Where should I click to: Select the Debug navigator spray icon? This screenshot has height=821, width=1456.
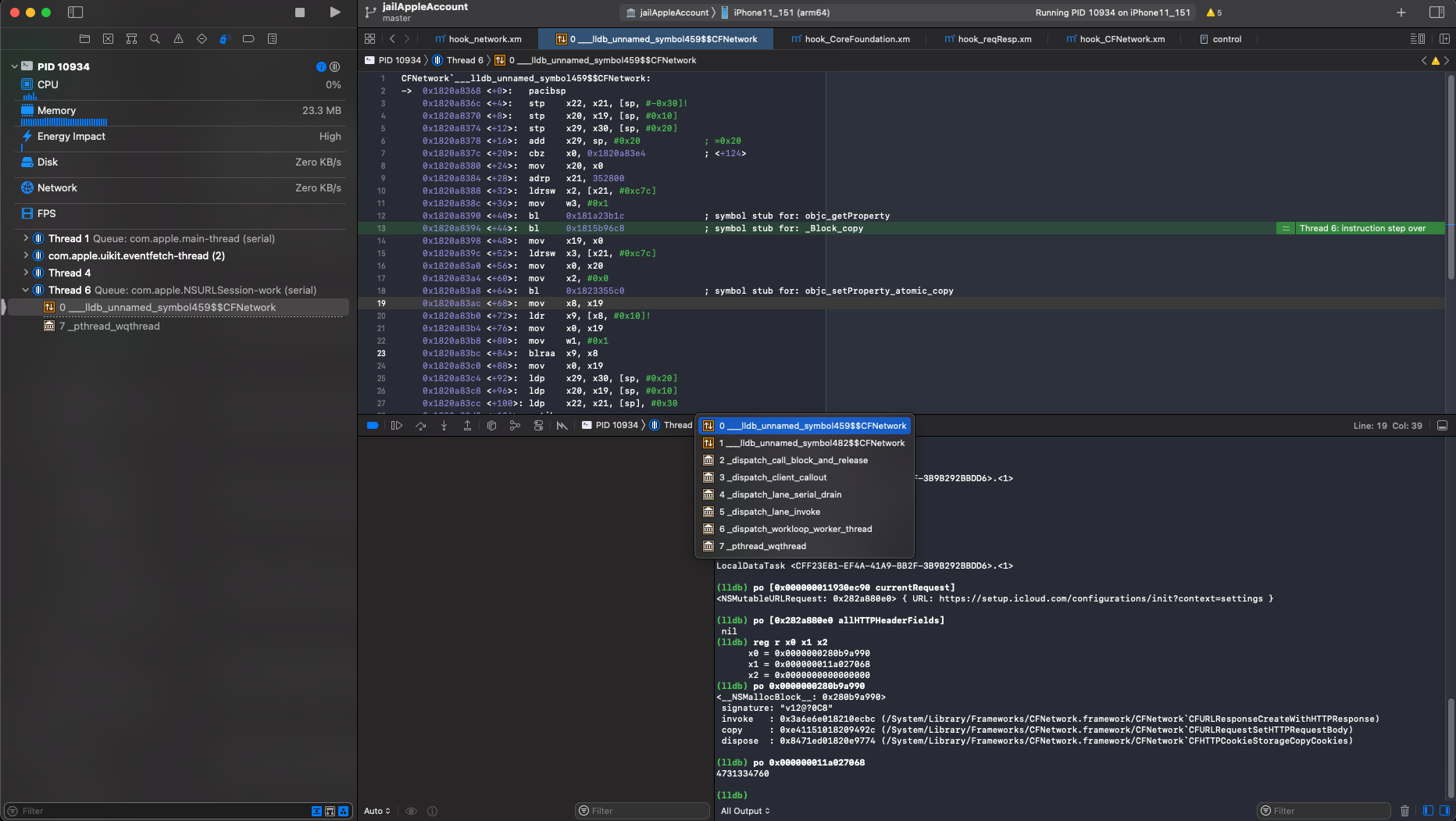coord(225,38)
